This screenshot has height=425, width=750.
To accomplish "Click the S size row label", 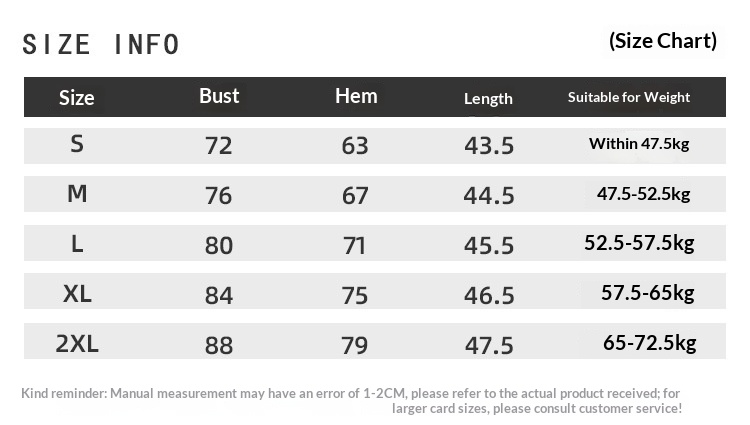I will point(77,144).
